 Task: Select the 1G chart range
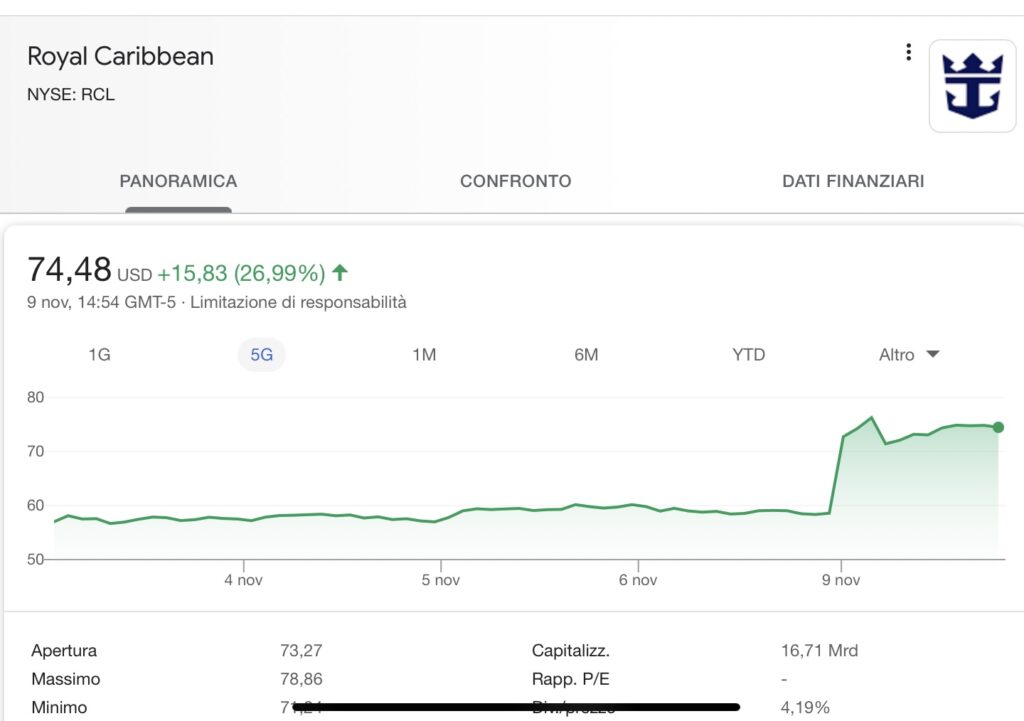point(99,355)
